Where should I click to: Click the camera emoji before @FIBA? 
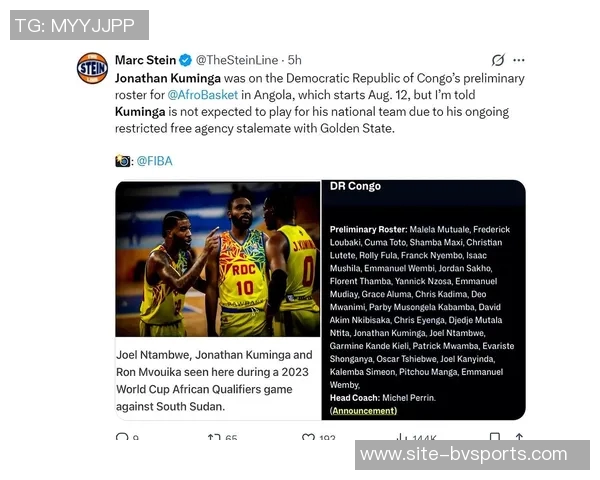pyautogui.click(x=122, y=161)
